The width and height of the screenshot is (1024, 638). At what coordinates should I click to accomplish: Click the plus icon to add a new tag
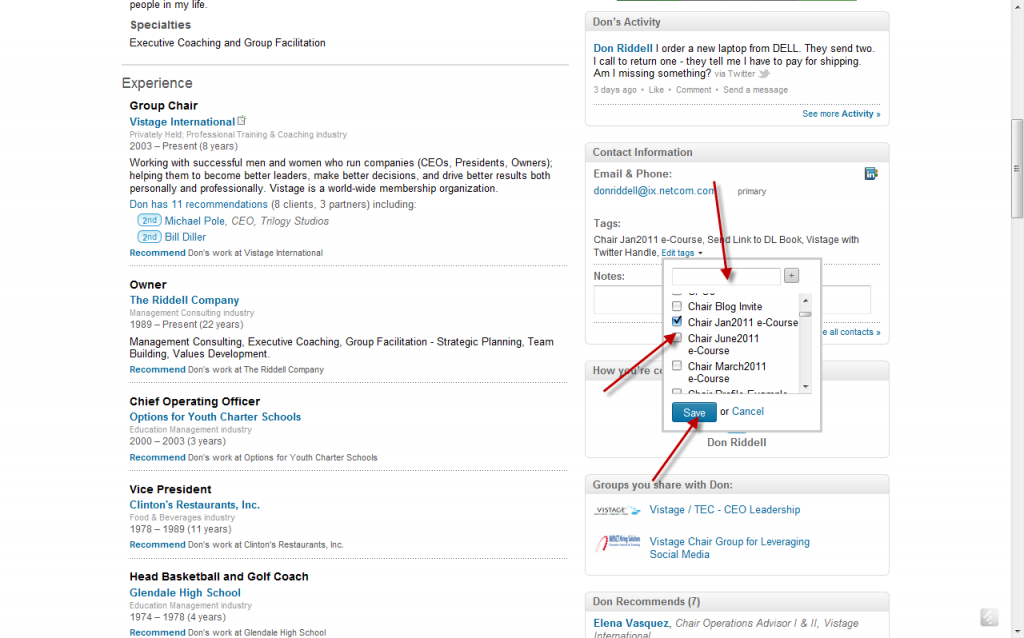[791, 274]
